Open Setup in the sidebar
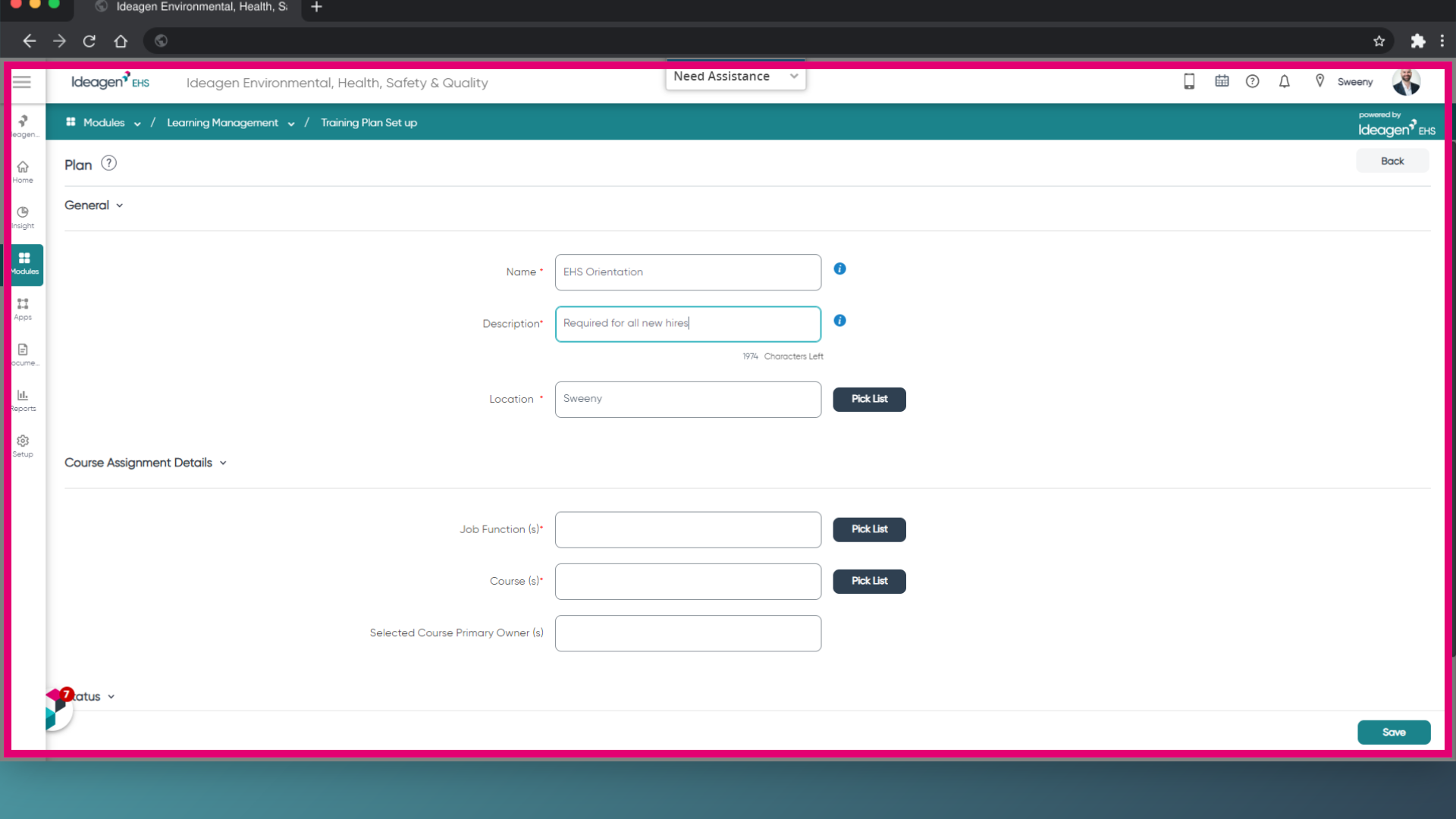 23,446
